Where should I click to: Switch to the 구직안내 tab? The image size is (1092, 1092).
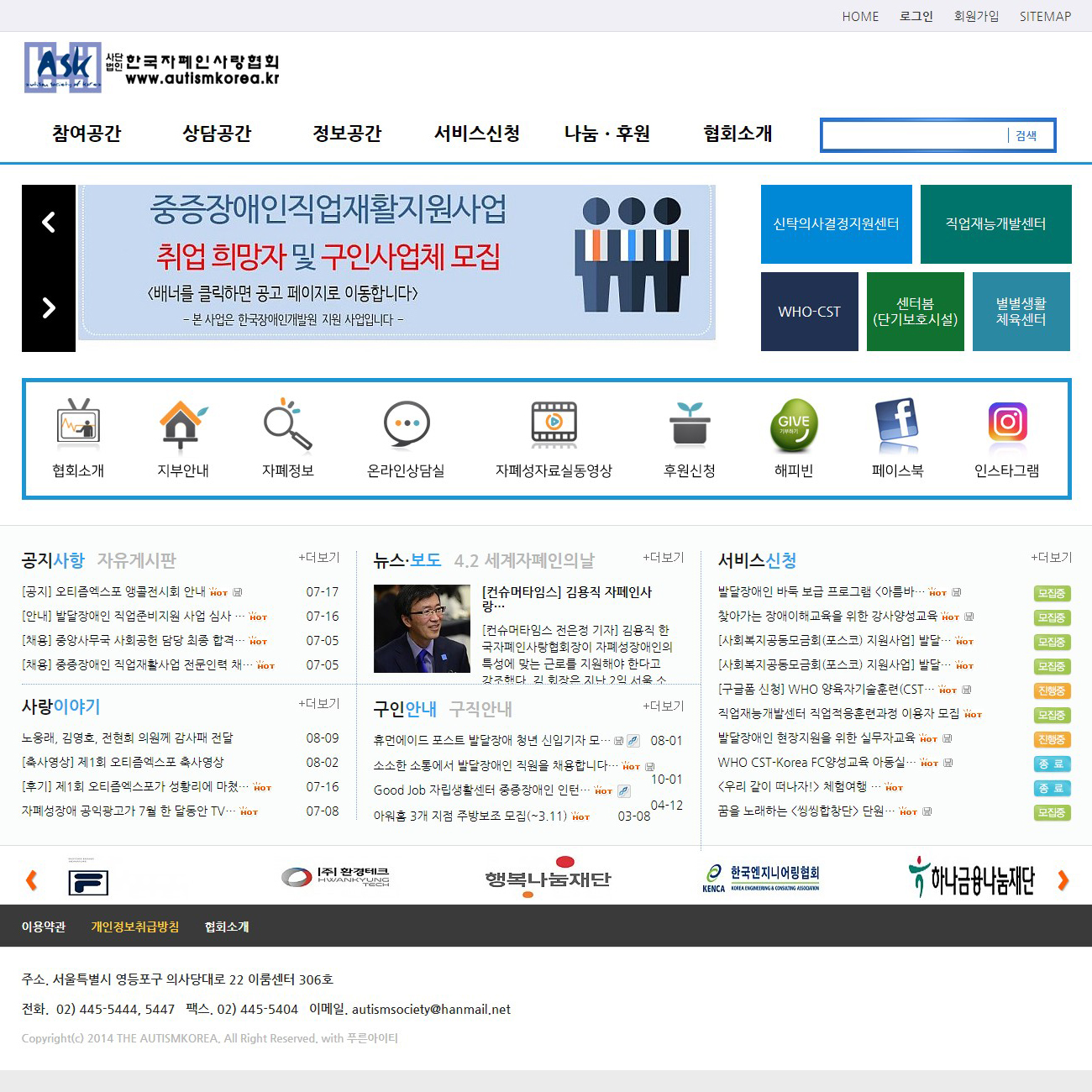click(480, 710)
